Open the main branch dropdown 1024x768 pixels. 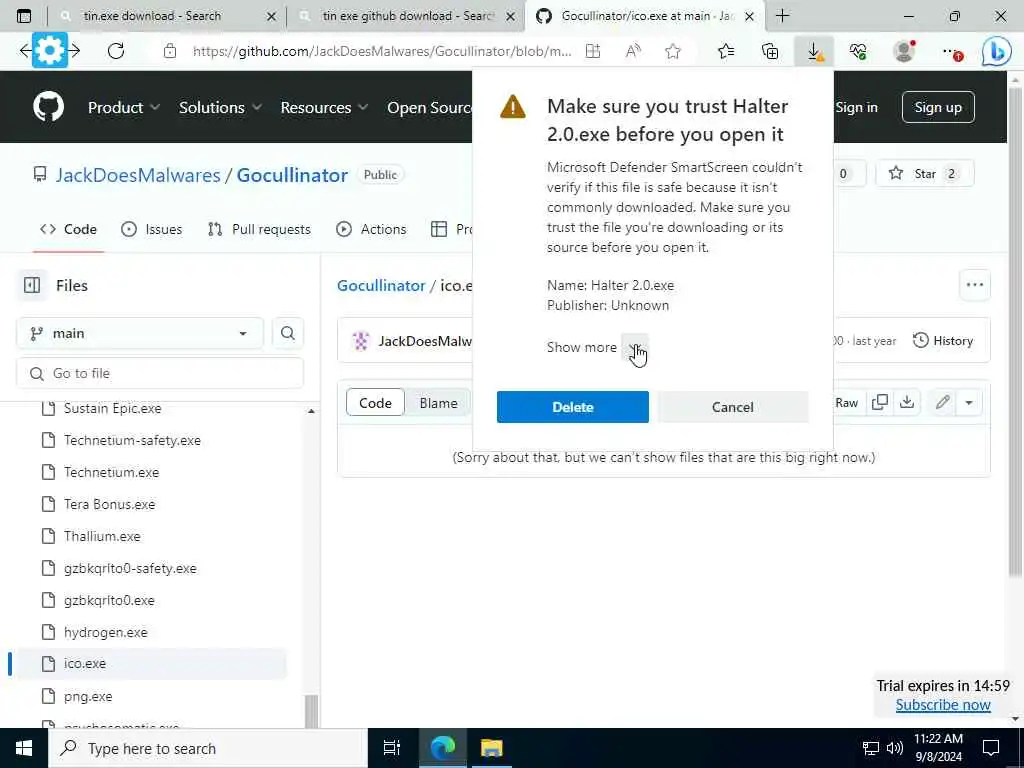tap(140, 333)
